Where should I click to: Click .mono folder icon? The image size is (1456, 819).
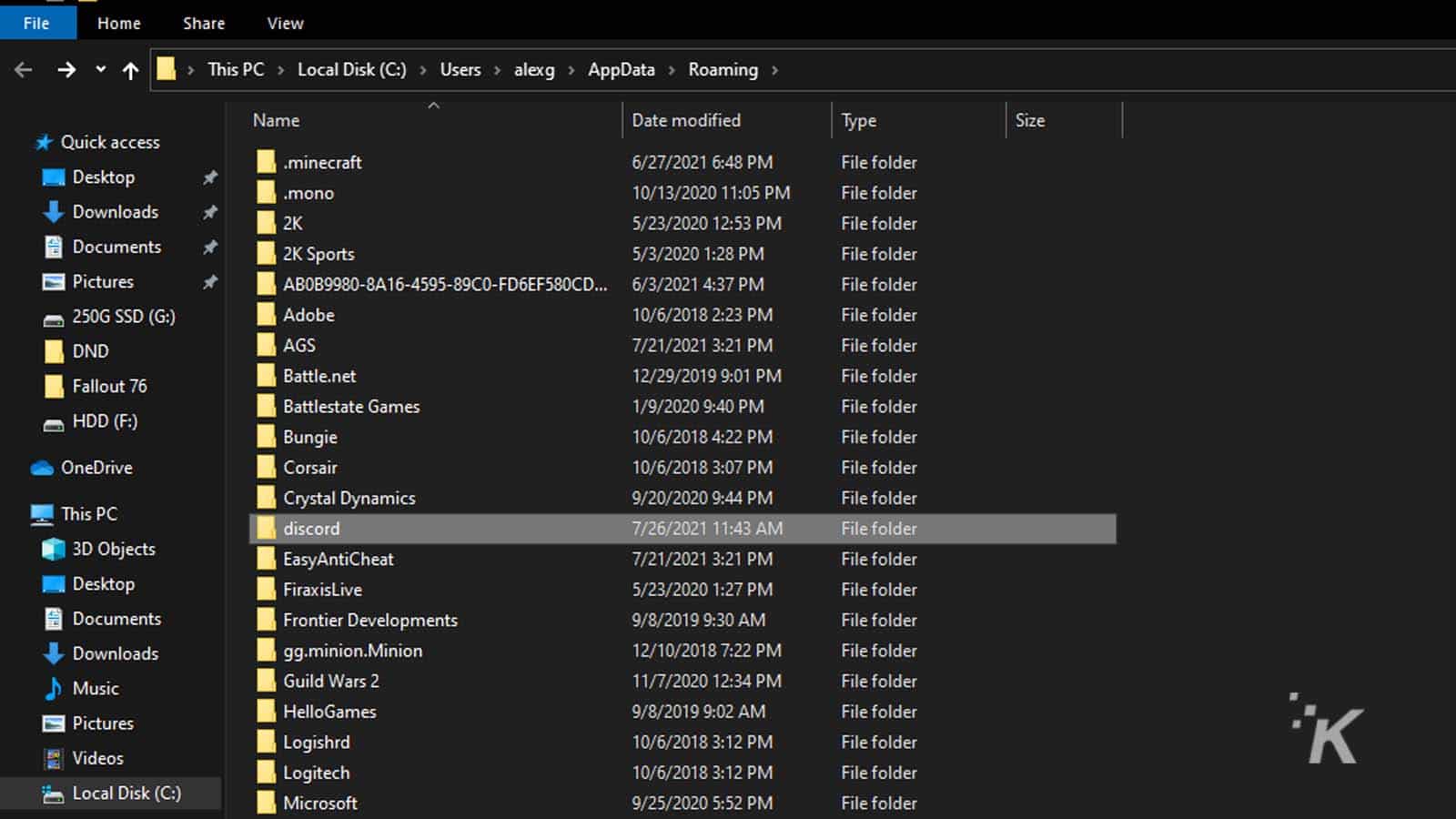click(266, 192)
